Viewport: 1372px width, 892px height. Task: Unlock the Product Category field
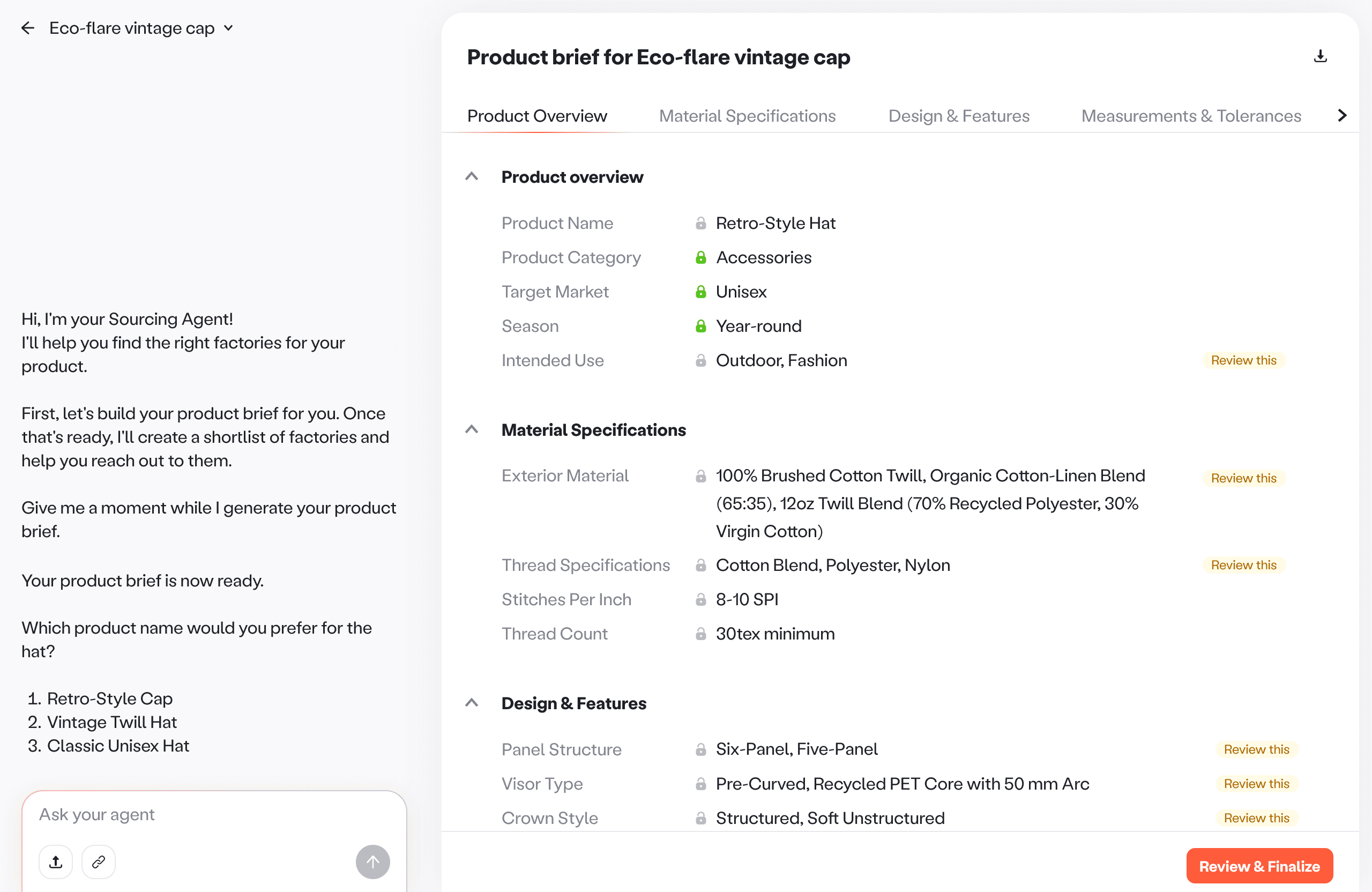[x=700, y=258]
